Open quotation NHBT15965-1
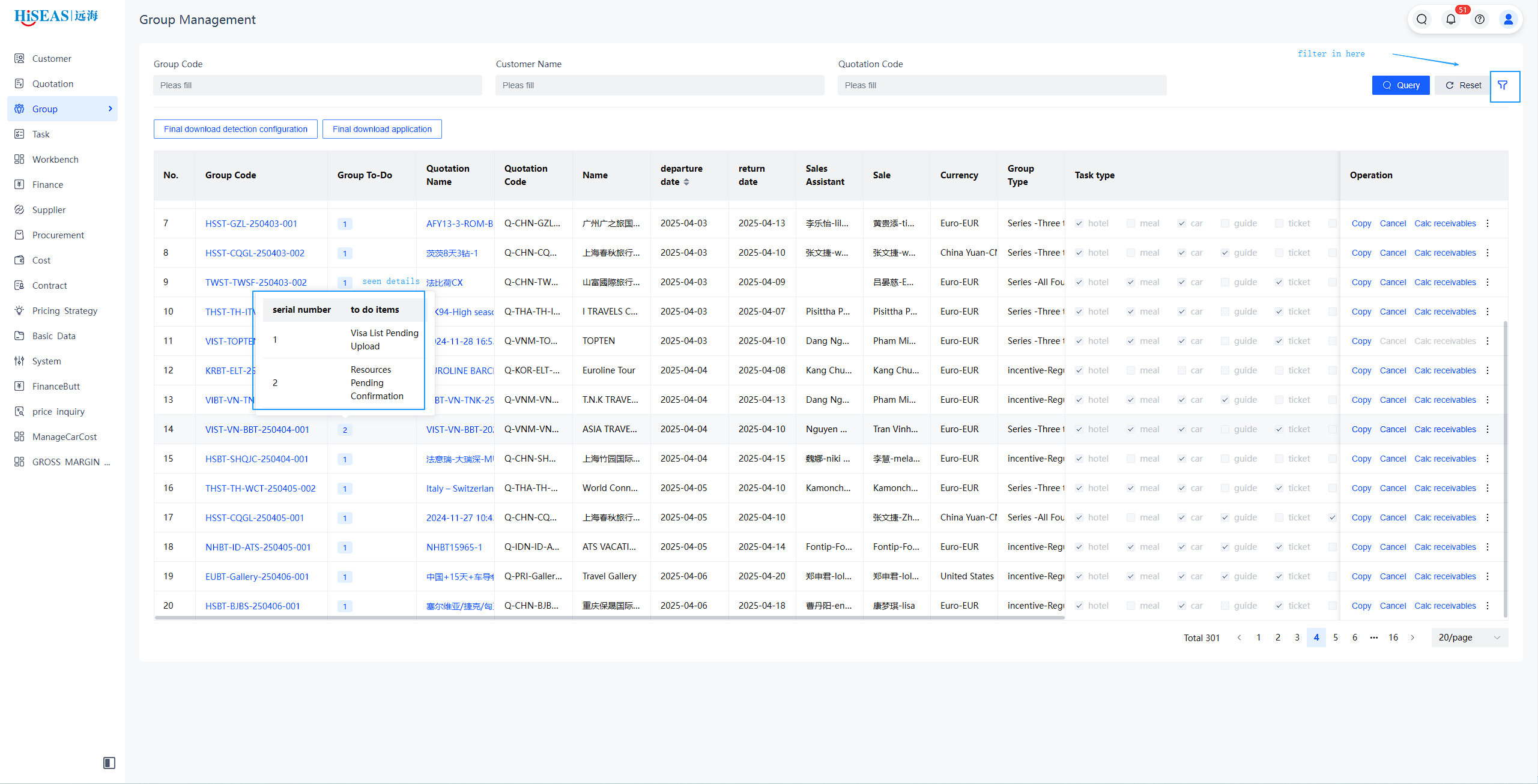 454,547
